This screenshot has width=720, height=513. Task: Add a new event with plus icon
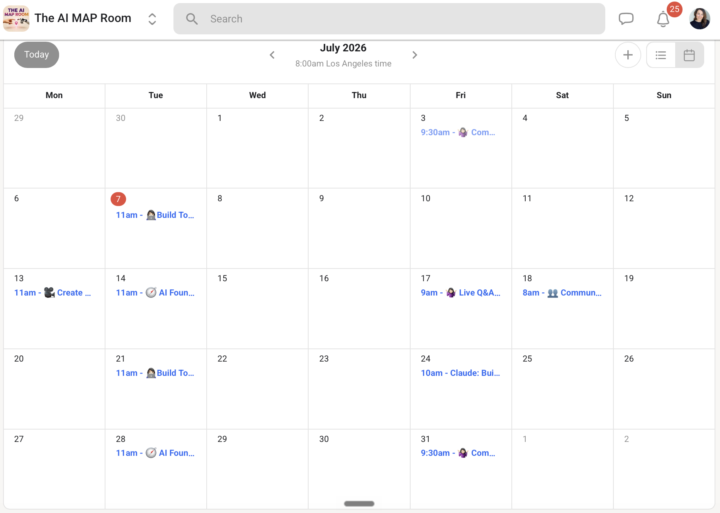pyautogui.click(x=628, y=55)
